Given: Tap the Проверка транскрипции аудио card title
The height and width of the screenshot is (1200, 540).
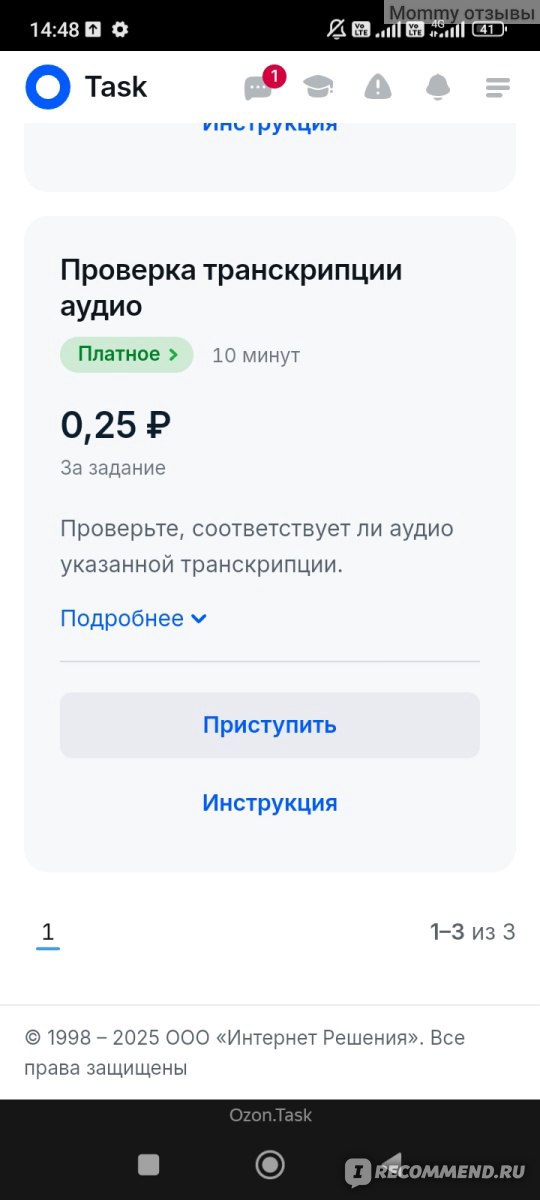Looking at the screenshot, I should (x=231, y=288).
